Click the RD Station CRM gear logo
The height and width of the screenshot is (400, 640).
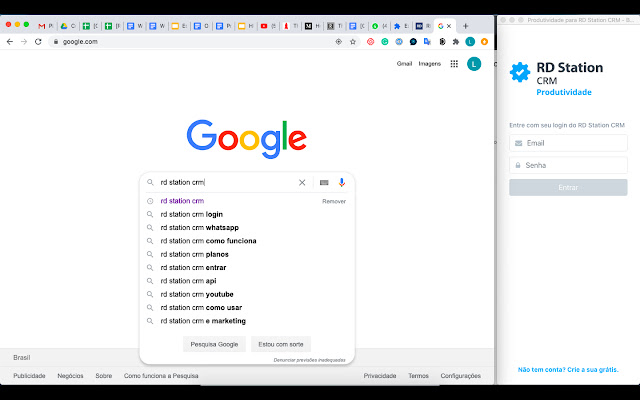click(520, 72)
